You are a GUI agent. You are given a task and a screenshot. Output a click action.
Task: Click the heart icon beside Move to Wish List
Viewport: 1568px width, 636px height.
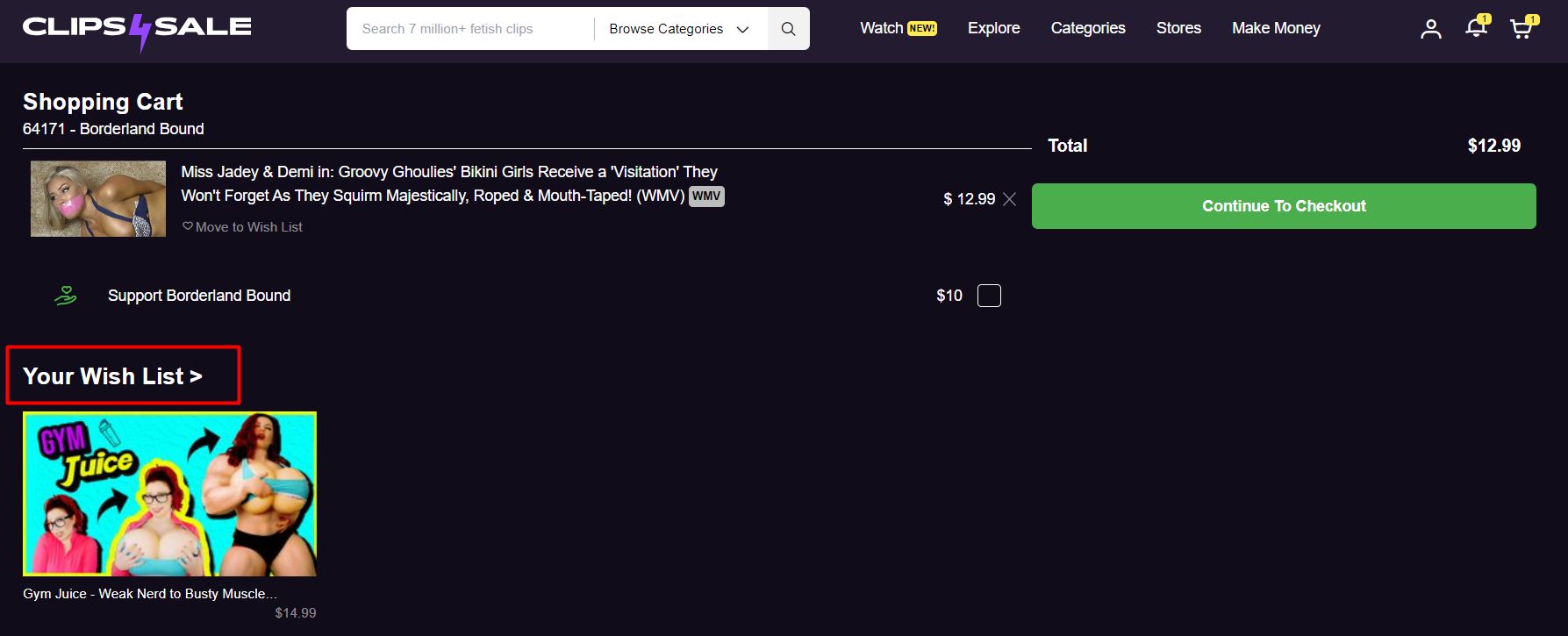coord(188,226)
